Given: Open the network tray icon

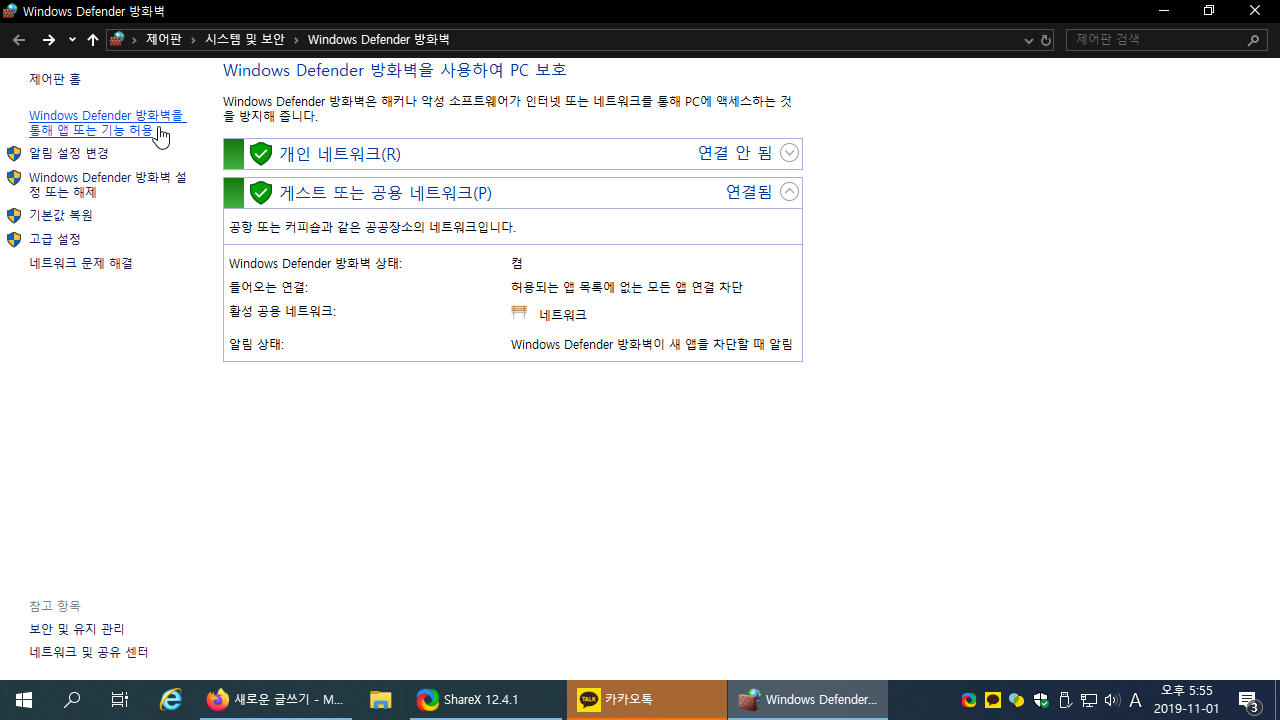Looking at the screenshot, I should pyautogui.click(x=1089, y=700).
